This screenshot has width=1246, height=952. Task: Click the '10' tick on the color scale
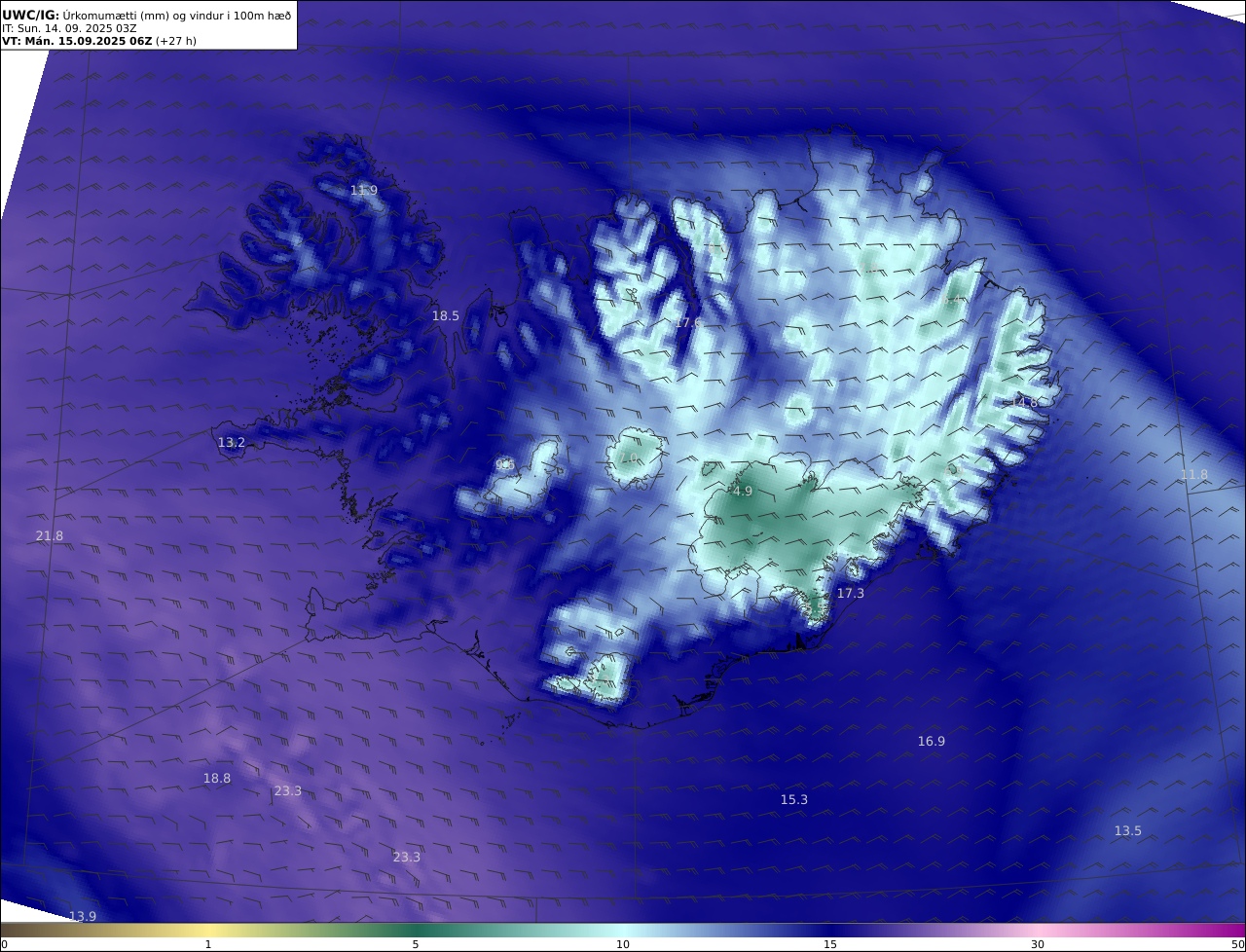pyautogui.click(x=623, y=944)
